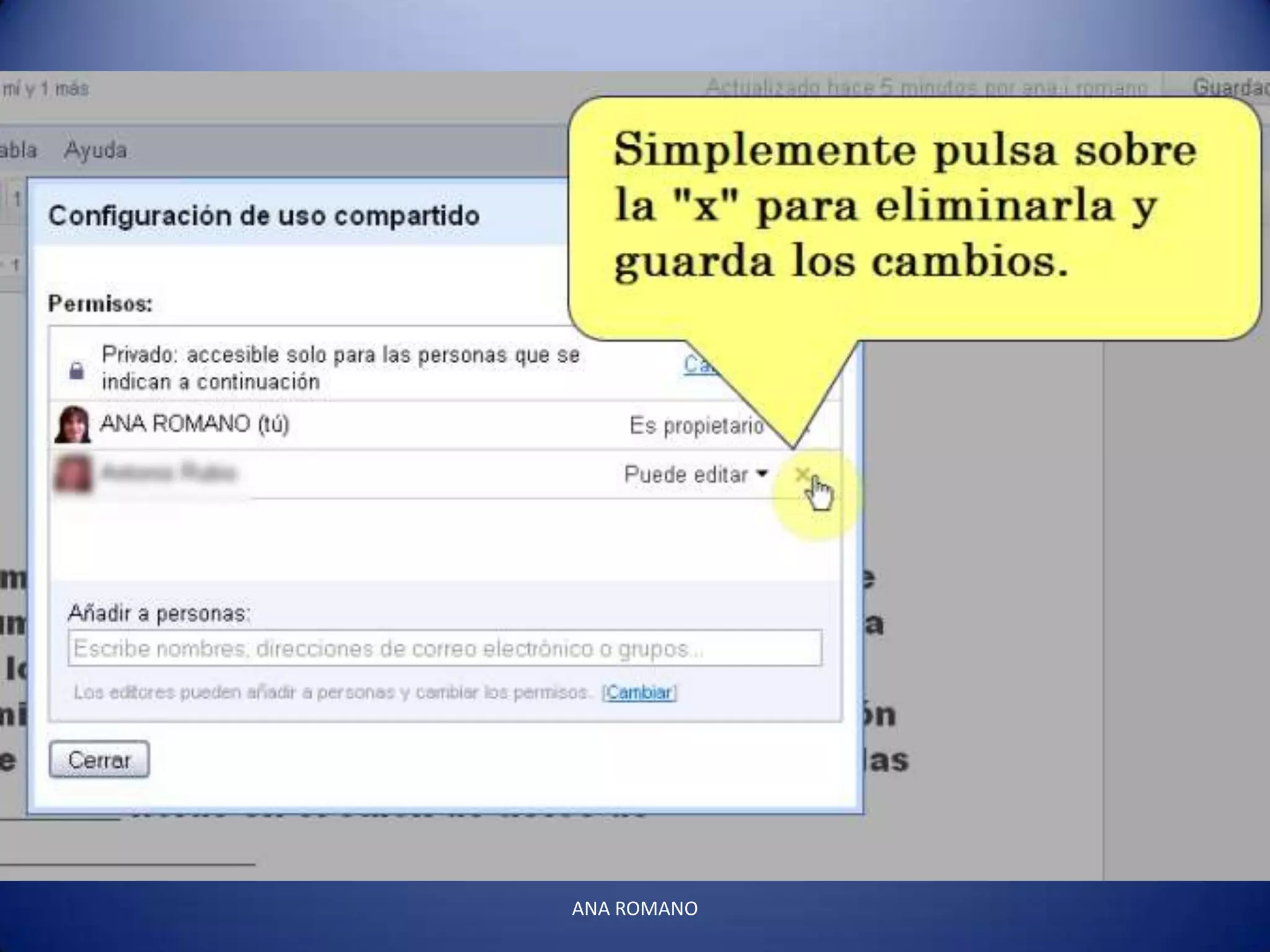1270x952 pixels.
Task: Open the Puede editar permission dropdown
Action: 696,475
